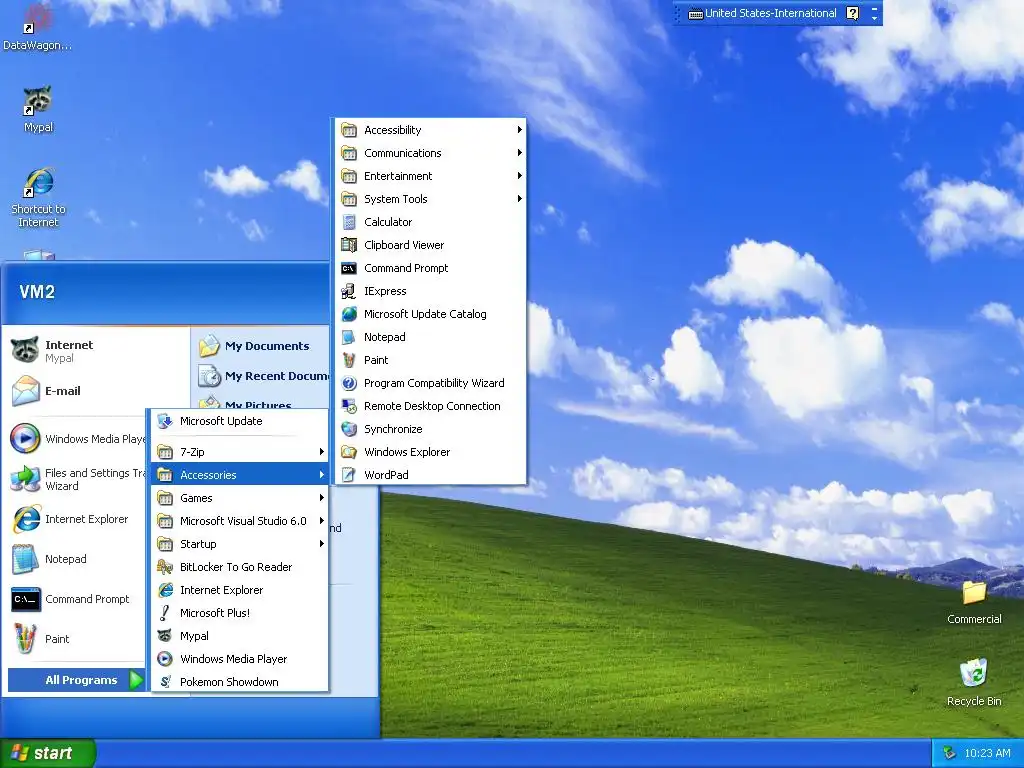Open My Recent Documents in Start menu
1024x768 pixels.
261,376
